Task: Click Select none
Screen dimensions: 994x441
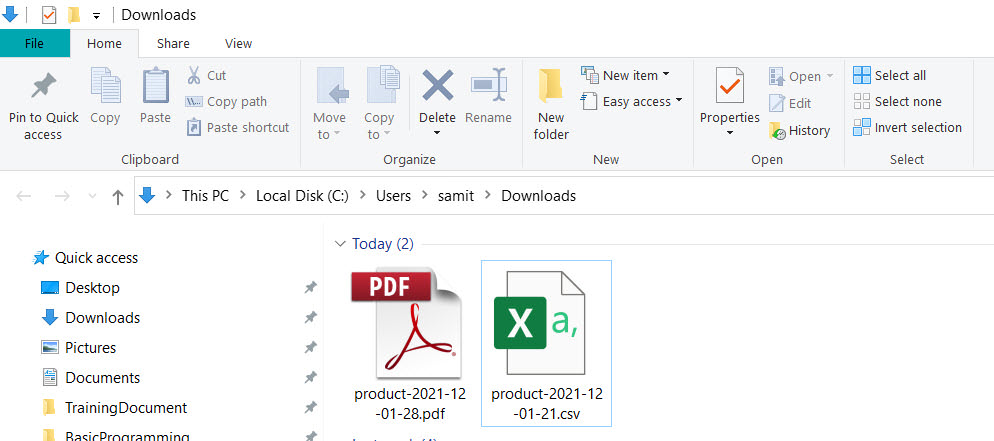Action: click(897, 101)
